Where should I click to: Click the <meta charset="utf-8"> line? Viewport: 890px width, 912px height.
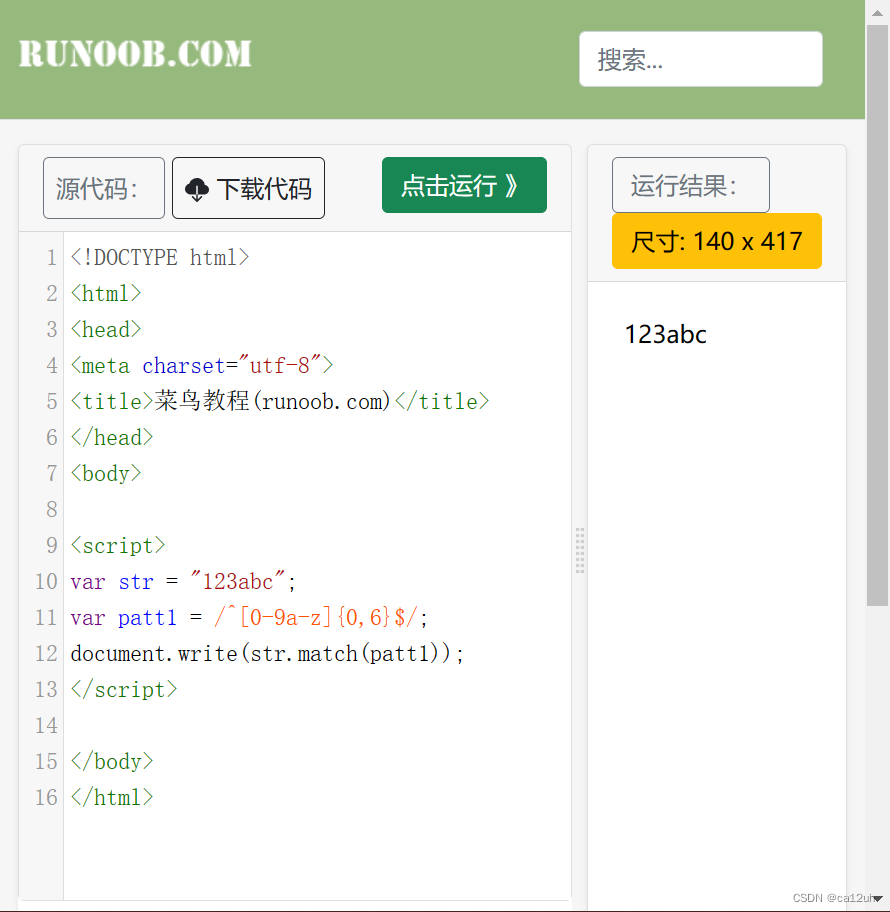click(202, 365)
